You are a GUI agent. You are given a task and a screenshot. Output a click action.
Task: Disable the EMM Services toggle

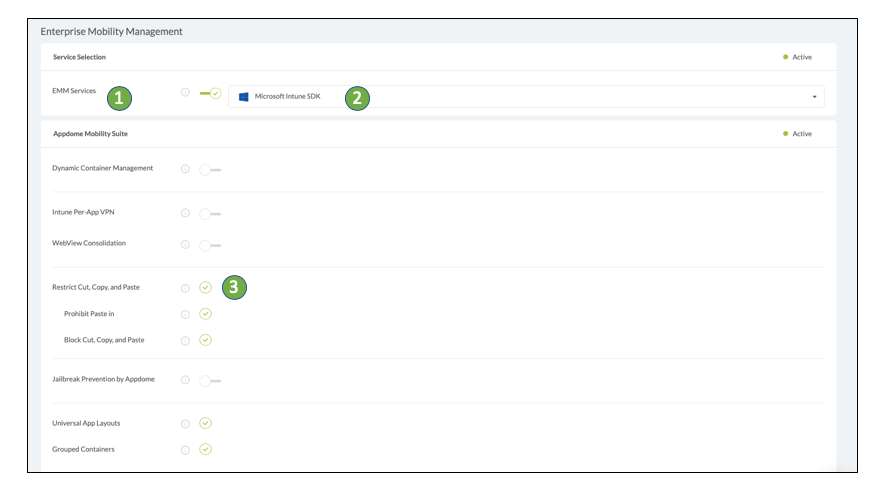(211, 93)
